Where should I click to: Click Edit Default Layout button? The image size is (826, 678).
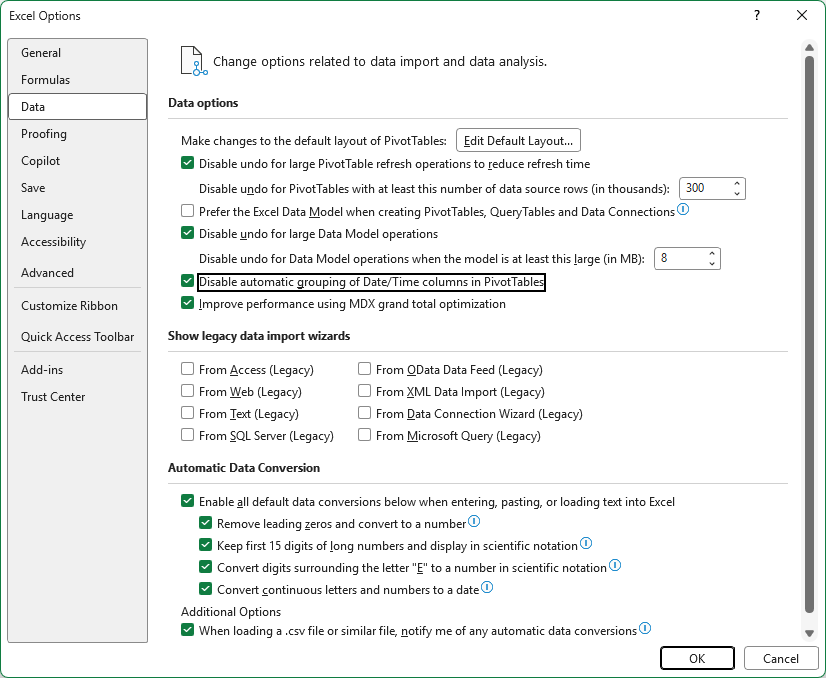(x=518, y=141)
